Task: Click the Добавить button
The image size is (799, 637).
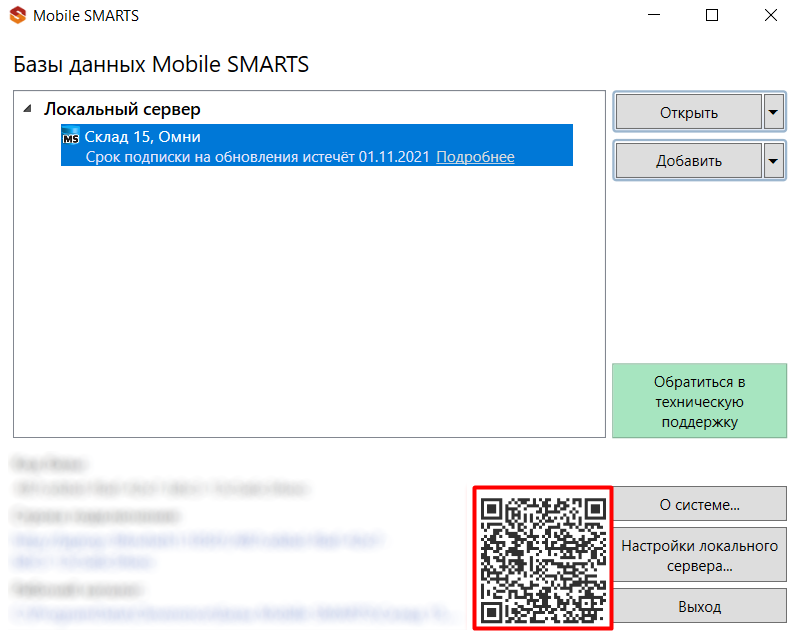Action: [x=689, y=161]
